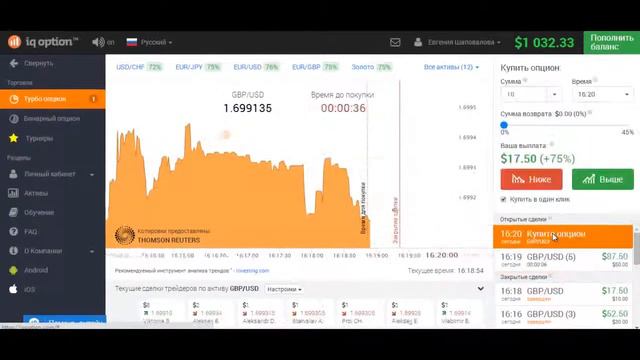Open the Настройки dropdown
640x360 pixels.
[284, 289]
